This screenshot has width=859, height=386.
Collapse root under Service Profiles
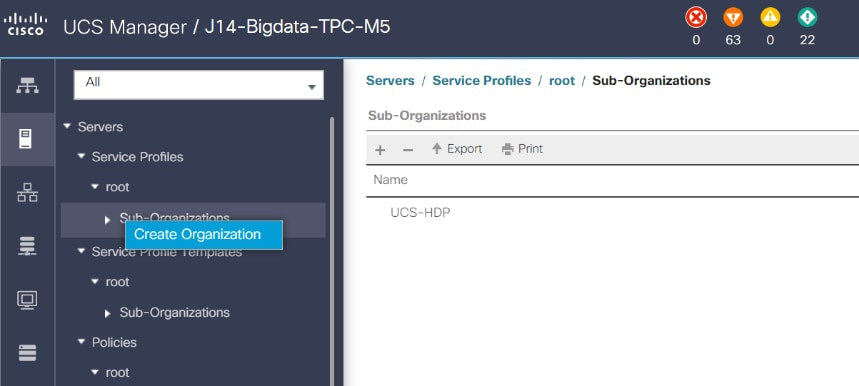click(95, 187)
